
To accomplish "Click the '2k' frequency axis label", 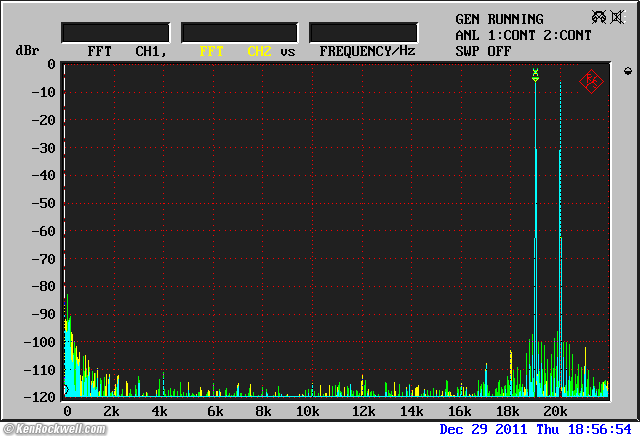I will click(111, 411).
